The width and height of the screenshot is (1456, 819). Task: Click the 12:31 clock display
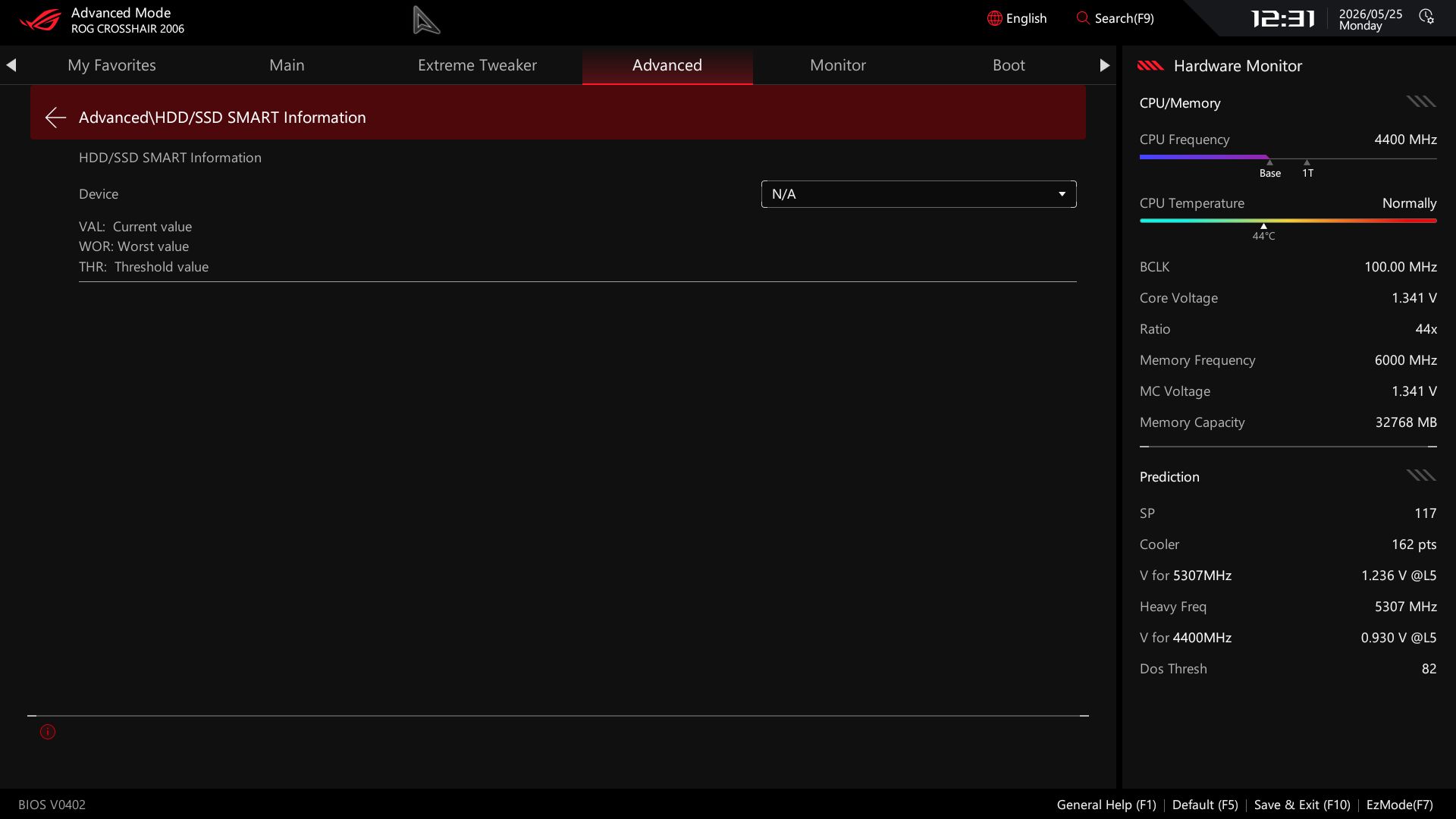1282,18
